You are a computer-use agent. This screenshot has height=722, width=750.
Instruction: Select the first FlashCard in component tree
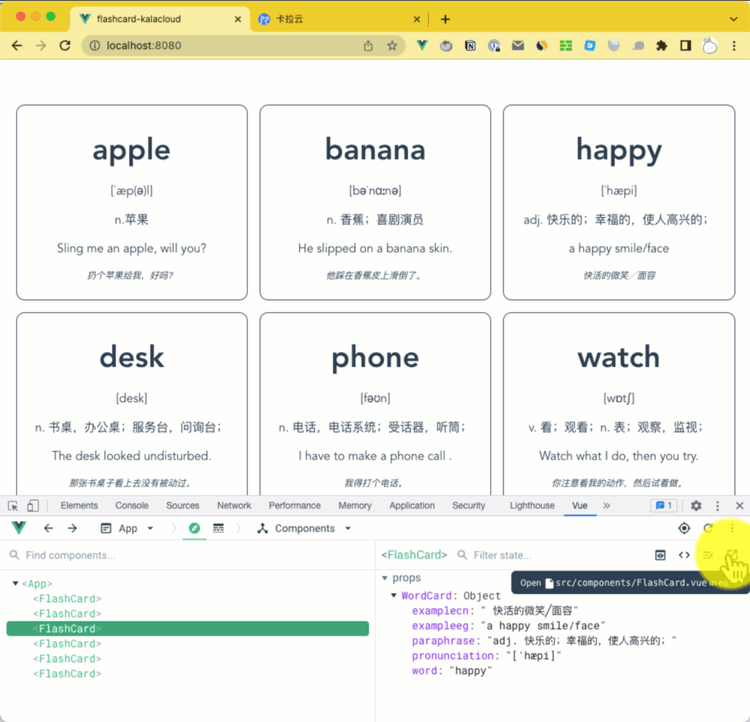click(67, 599)
